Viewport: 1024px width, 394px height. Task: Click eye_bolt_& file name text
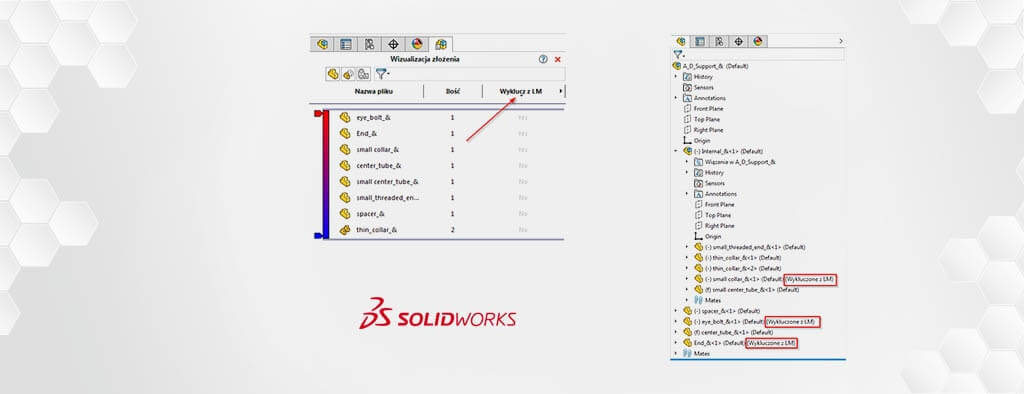tap(374, 118)
